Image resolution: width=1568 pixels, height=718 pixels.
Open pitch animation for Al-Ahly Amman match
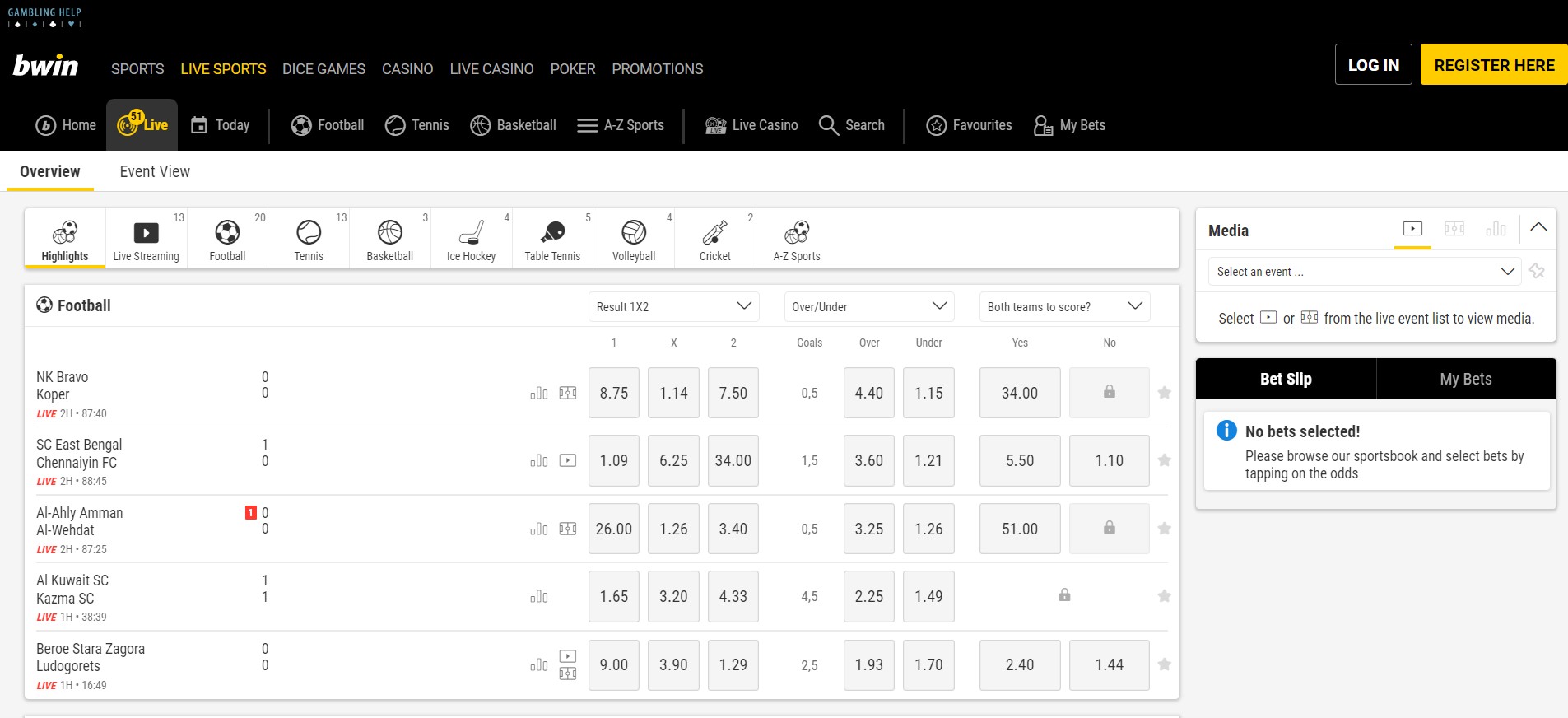568,529
